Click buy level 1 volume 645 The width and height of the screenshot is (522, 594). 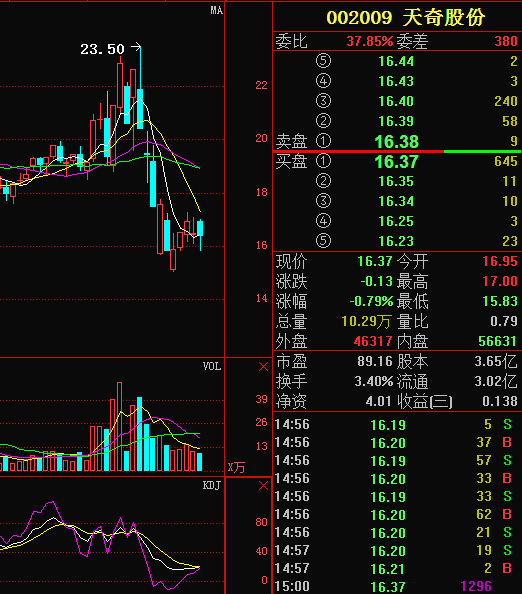506,161
